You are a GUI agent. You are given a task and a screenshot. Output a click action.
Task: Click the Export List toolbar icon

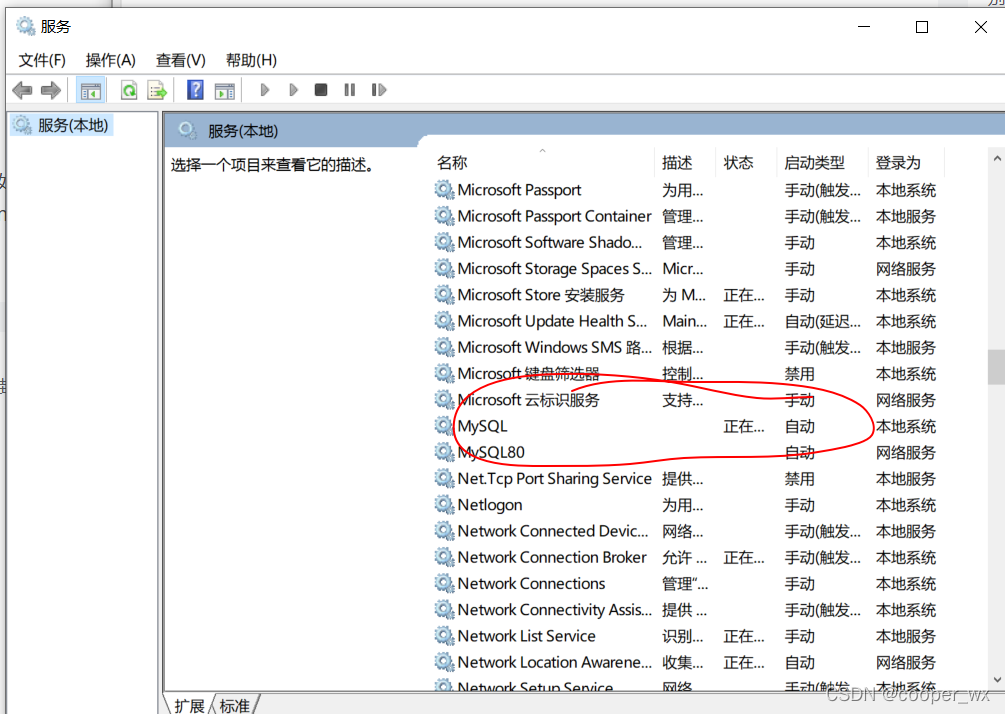[x=157, y=90]
